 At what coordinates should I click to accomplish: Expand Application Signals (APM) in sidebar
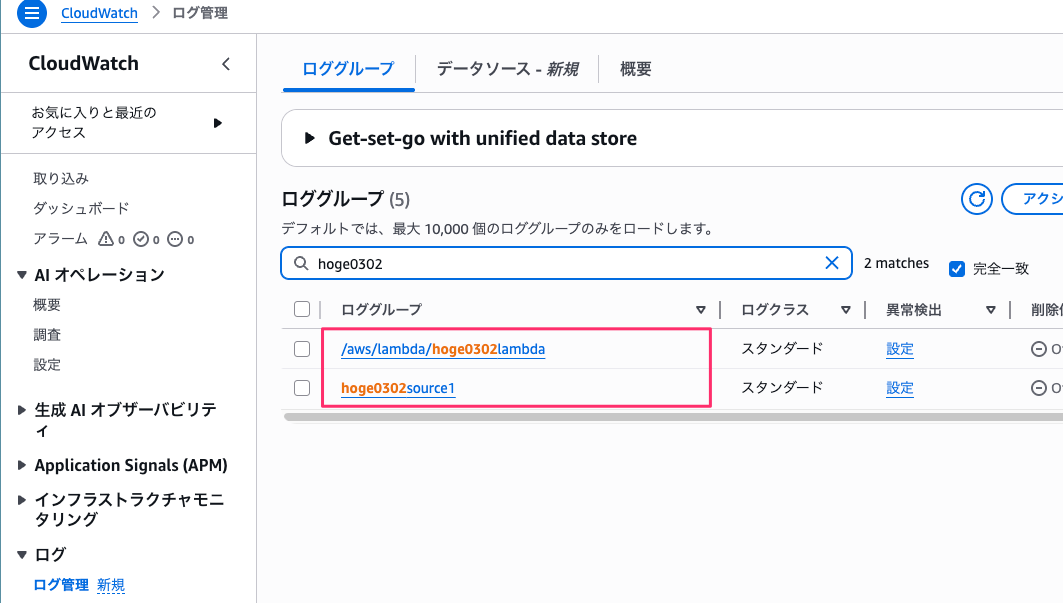tap(24, 465)
